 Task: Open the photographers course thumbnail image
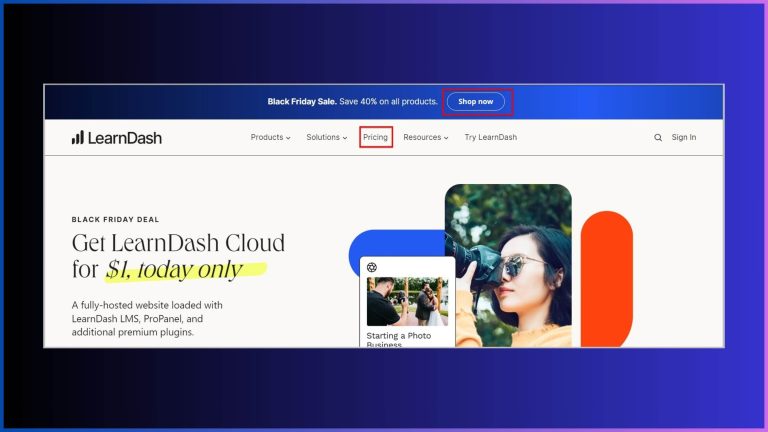(406, 301)
